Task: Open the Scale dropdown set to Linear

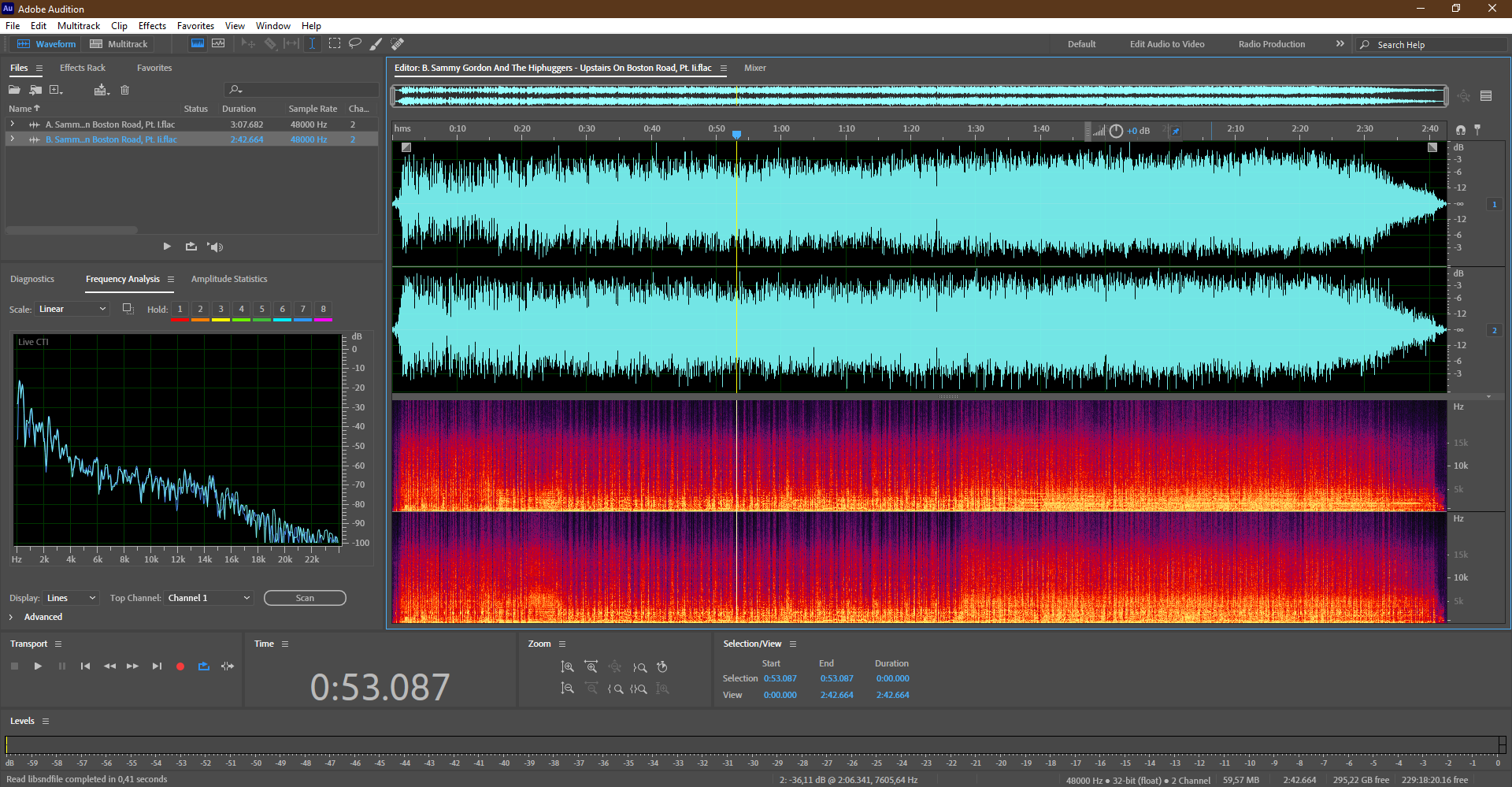Action: [x=72, y=309]
